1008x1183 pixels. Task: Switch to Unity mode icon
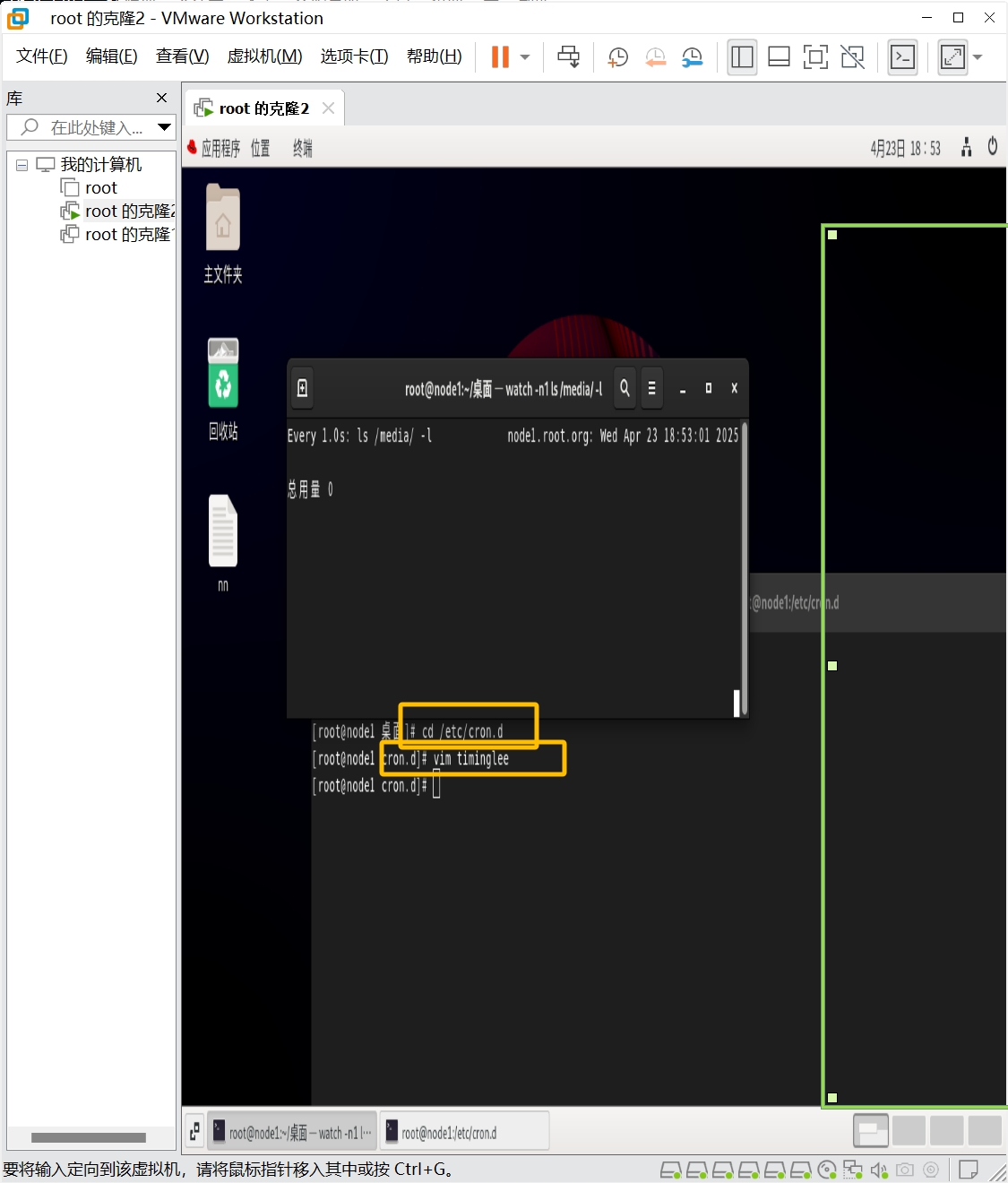click(853, 57)
